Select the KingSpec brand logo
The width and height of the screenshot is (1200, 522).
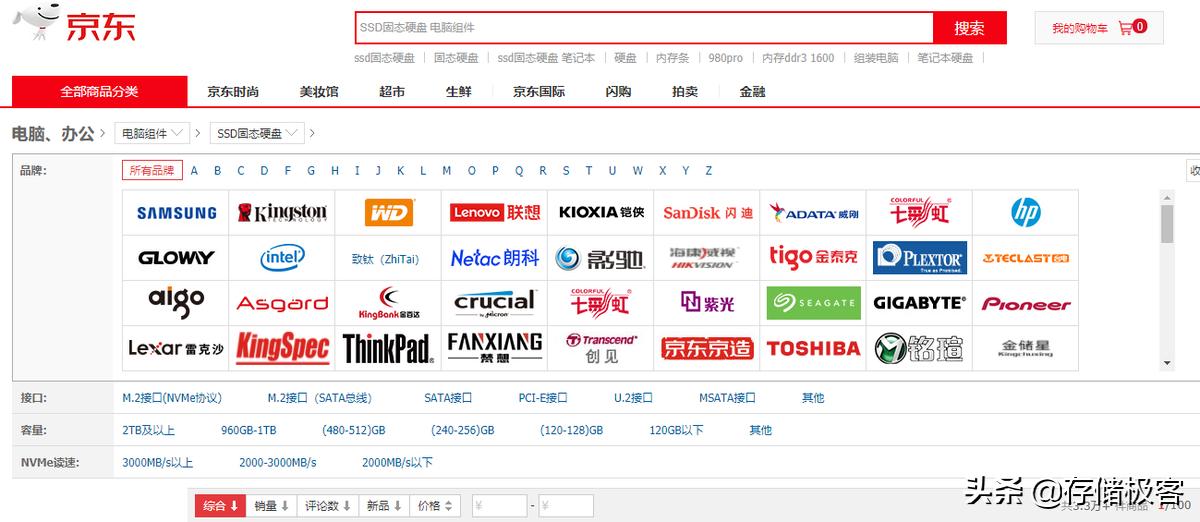click(282, 348)
